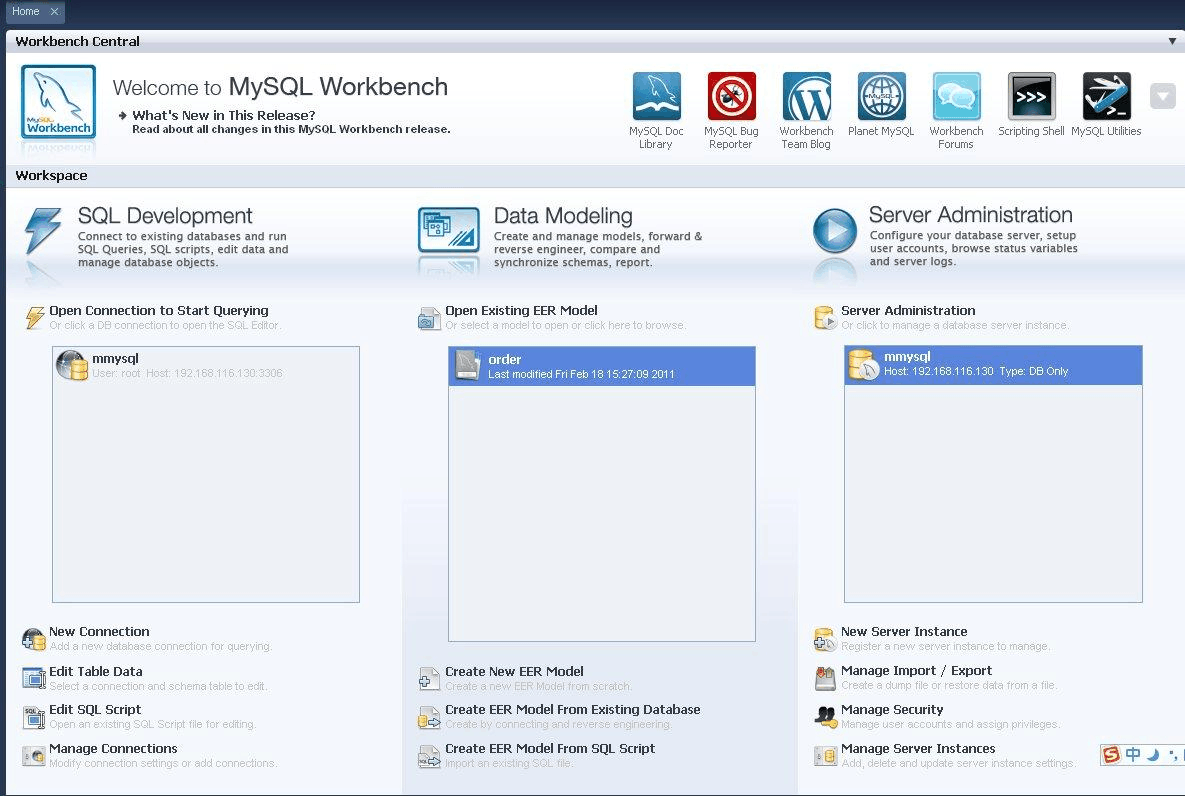
Task: Collapse the Workbench Central panel arrow
Action: click(1172, 42)
